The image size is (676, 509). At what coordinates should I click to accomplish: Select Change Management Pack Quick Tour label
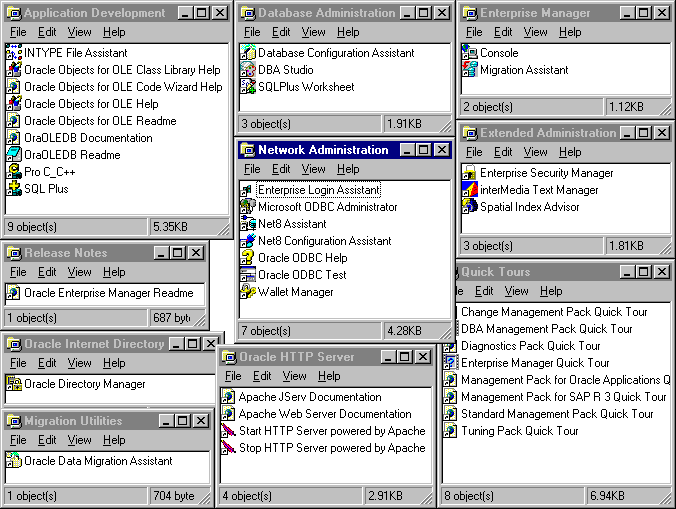[554, 312]
